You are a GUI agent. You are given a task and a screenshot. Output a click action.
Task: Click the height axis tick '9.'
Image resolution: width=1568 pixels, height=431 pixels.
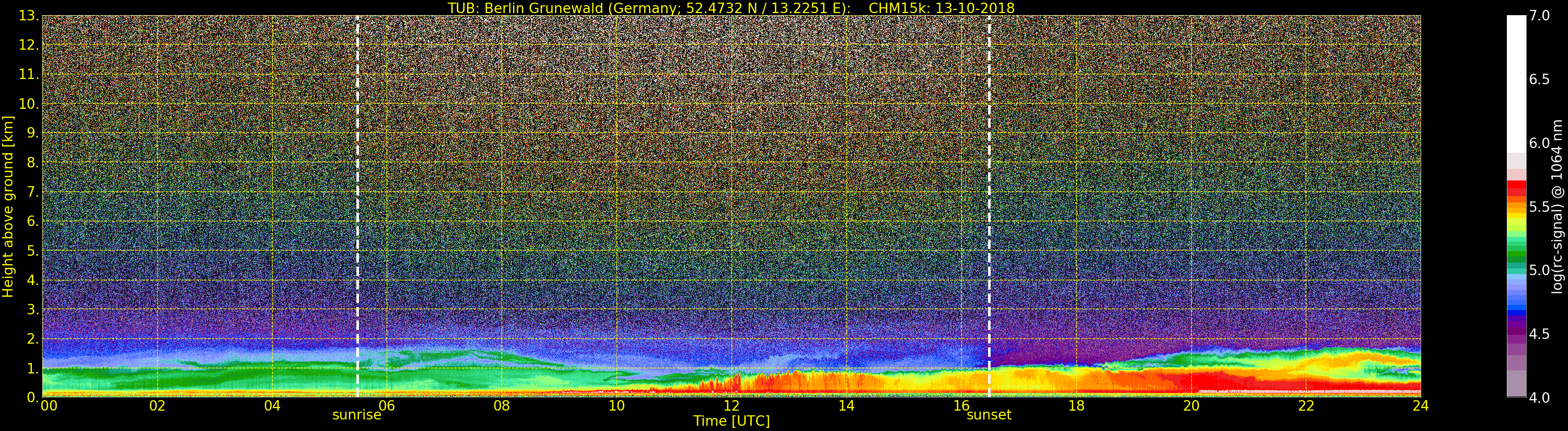[32, 133]
